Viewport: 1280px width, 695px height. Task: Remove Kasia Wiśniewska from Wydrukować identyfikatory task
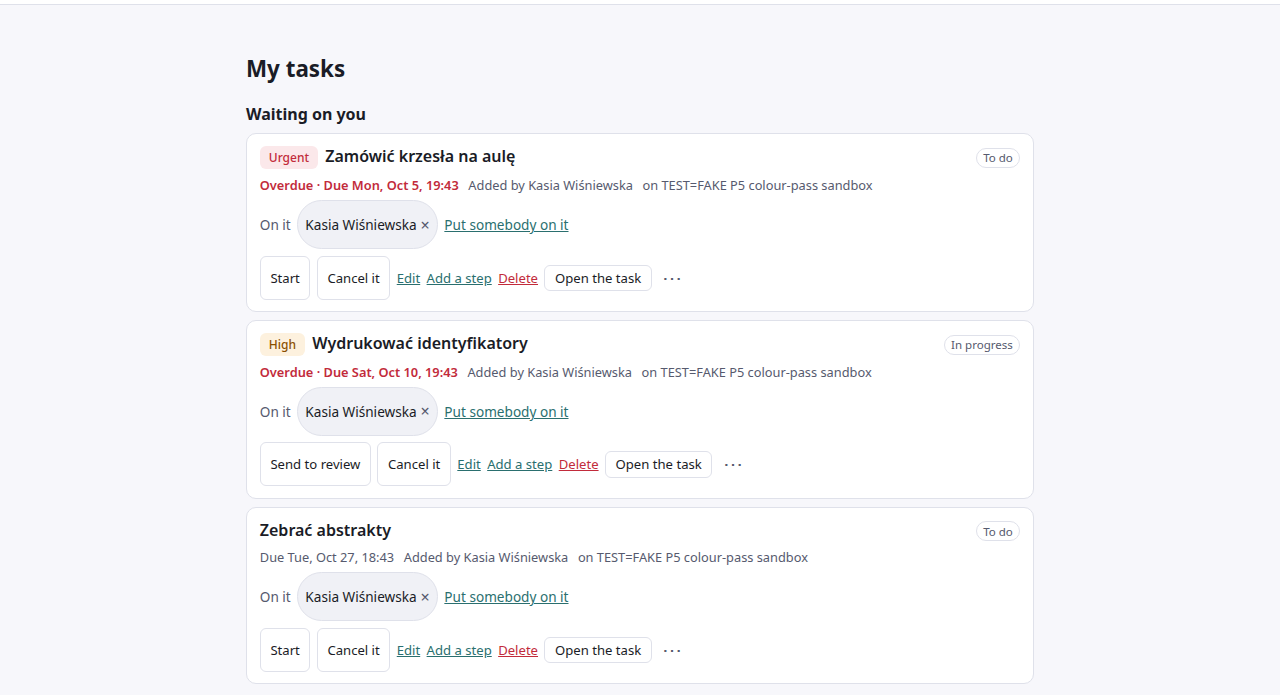(x=425, y=412)
